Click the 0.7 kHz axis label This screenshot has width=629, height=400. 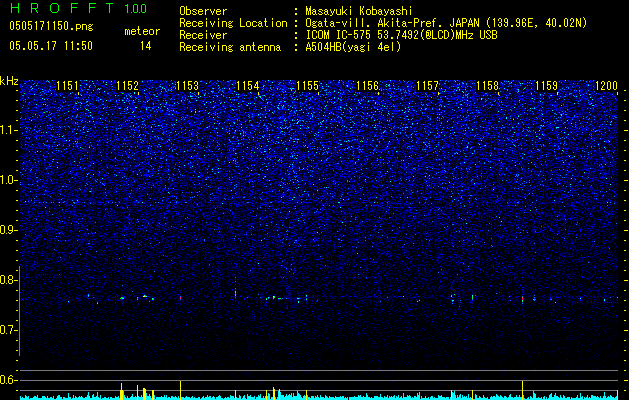click(9, 330)
